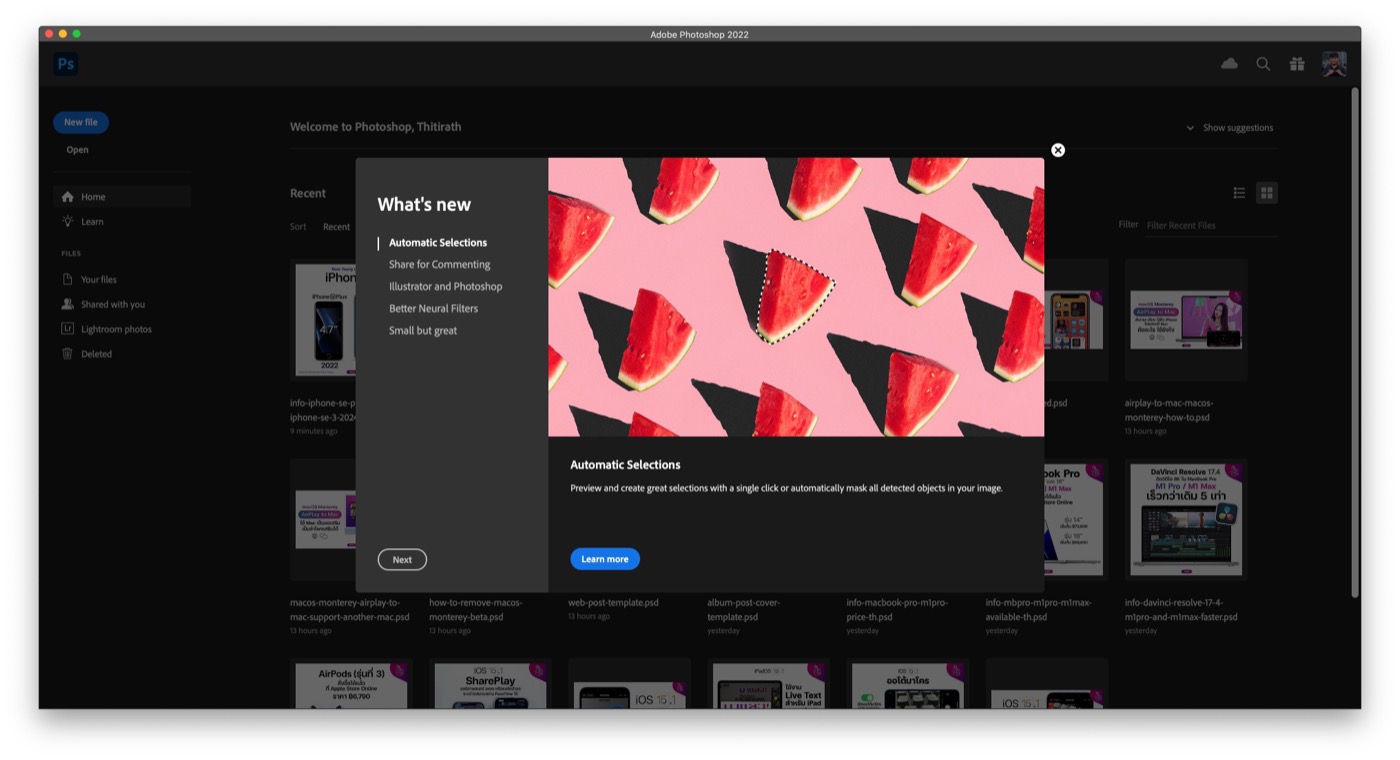
Task: Click the Learn more button
Action: click(605, 560)
